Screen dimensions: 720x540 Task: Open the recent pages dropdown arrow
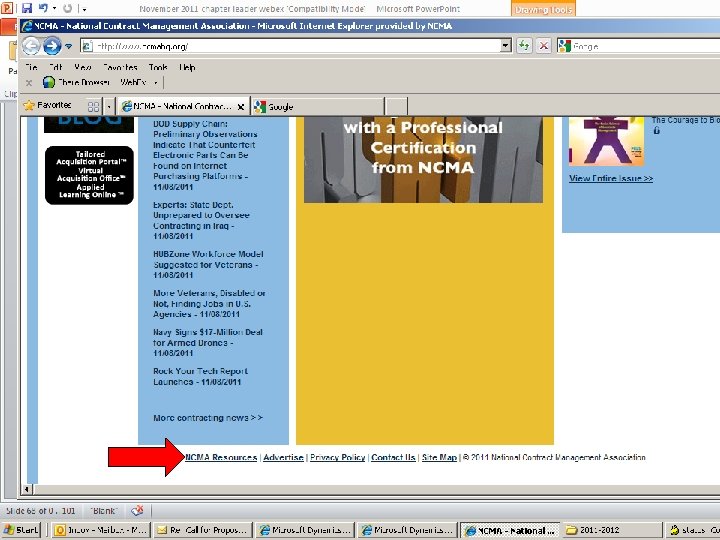[x=68, y=46]
